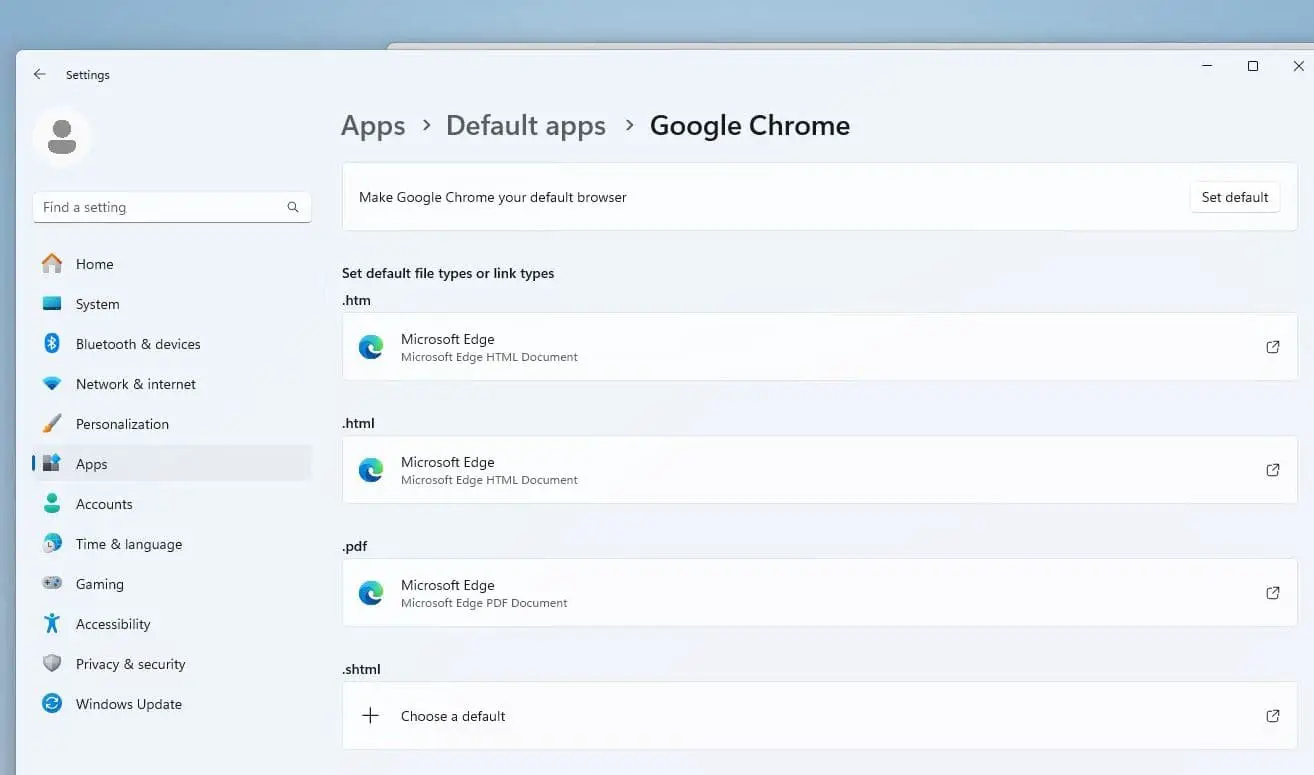Viewport: 1314px width, 775px height.
Task: Open Privacy & security settings
Action: pyautogui.click(x=130, y=663)
